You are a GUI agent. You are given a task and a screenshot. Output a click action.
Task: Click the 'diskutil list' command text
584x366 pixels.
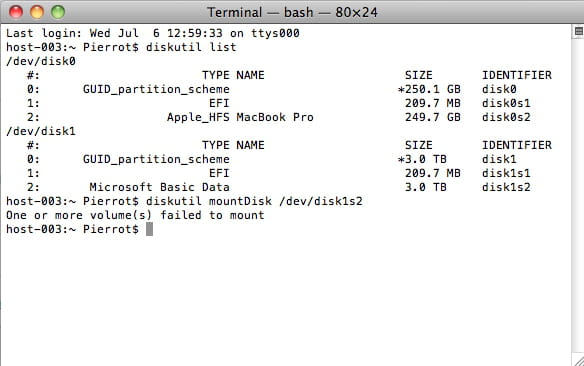(191, 47)
